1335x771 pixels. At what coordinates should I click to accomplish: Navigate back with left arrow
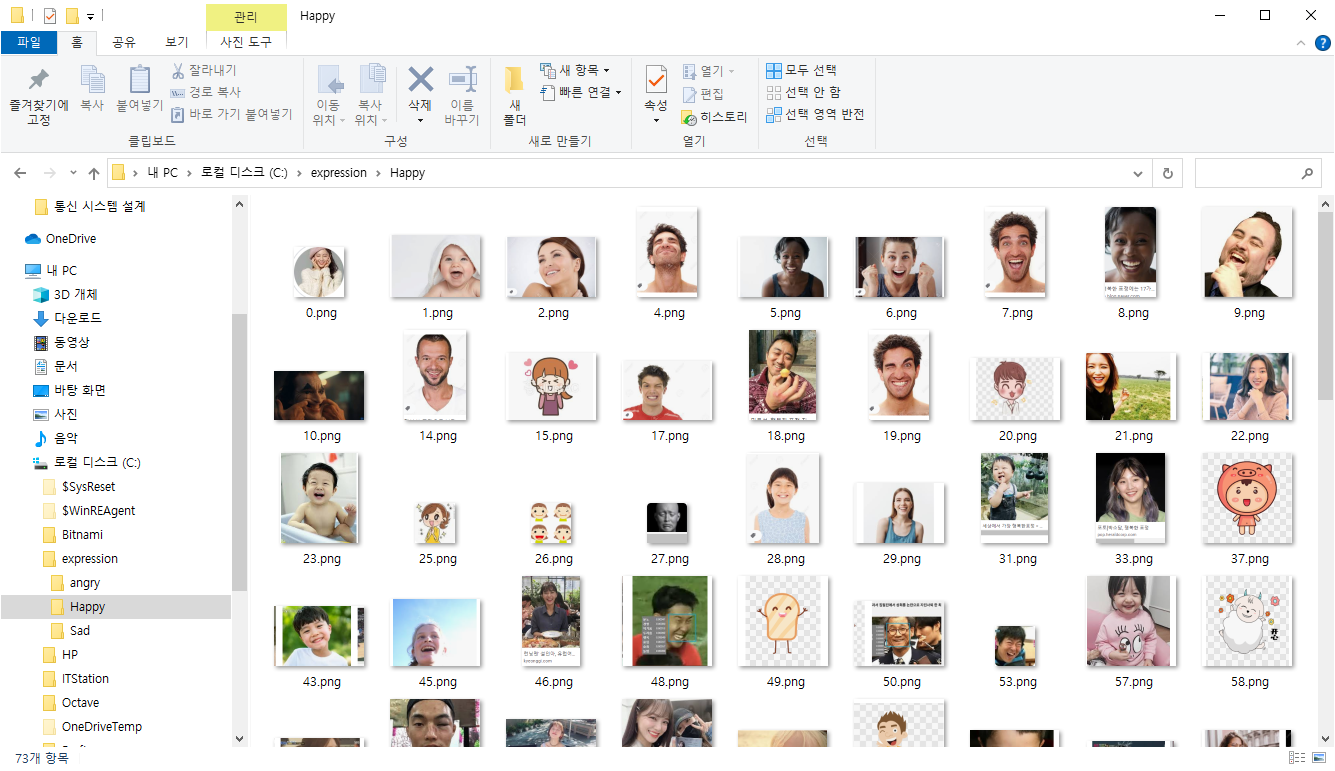[20, 173]
